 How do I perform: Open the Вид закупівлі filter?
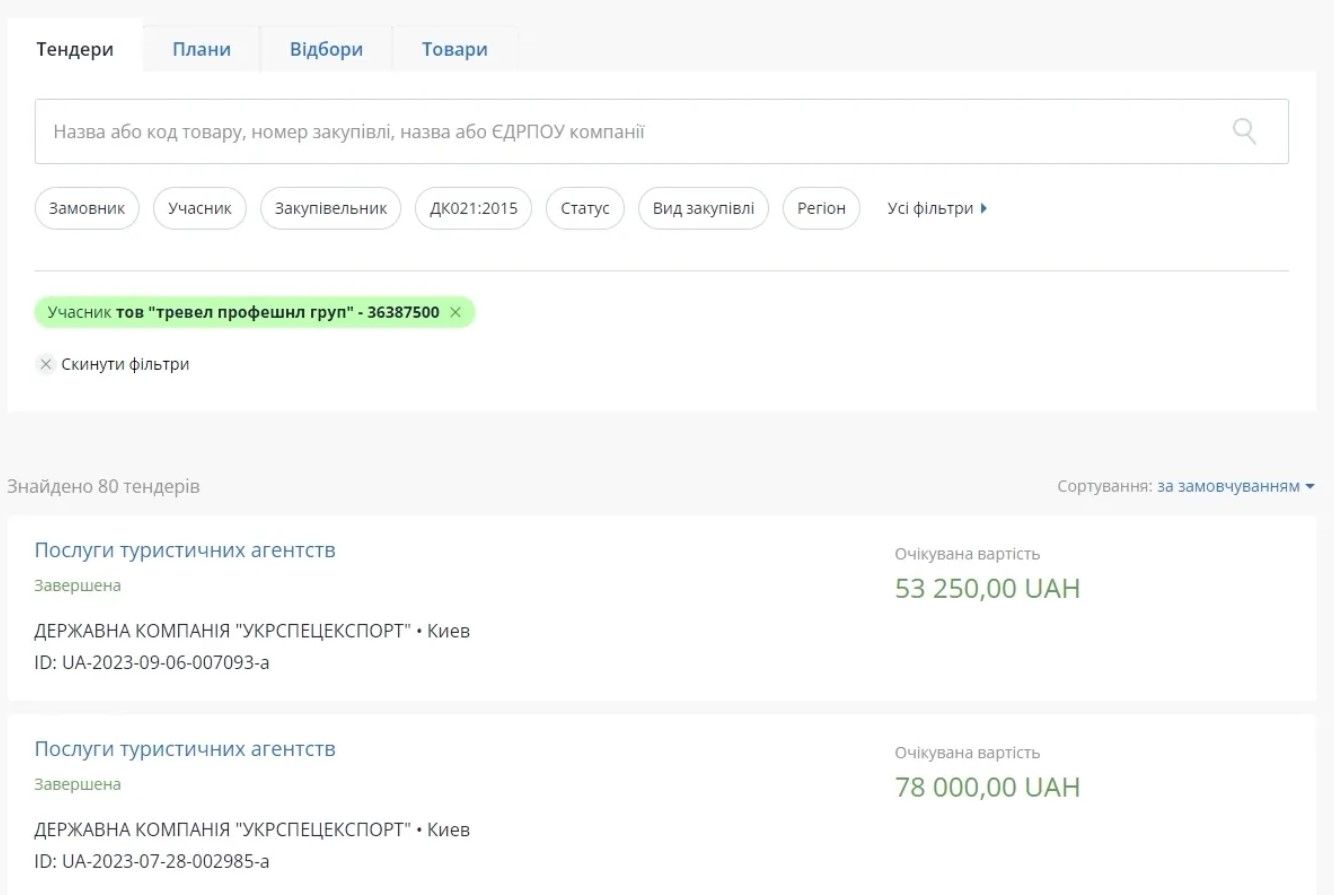(703, 208)
